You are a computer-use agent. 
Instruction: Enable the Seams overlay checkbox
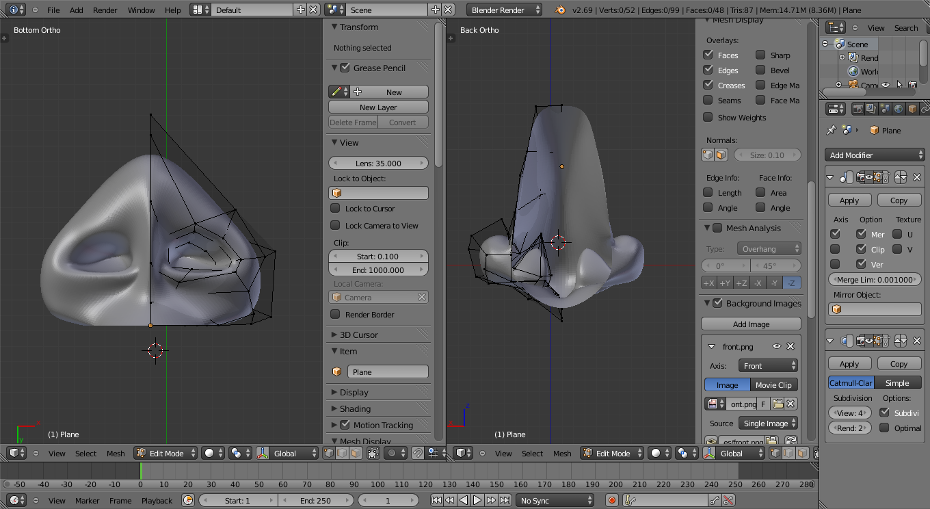coord(708,100)
